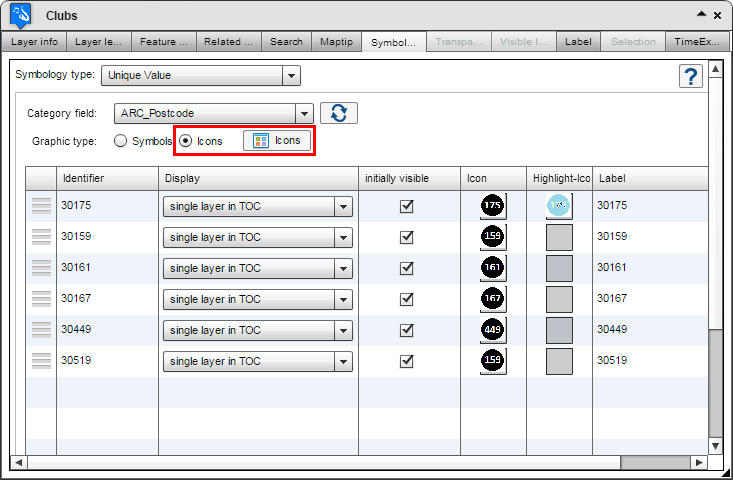The width and height of the screenshot is (733, 480).
Task: Uncheck initially visible for 30161
Action: [x=407, y=268]
